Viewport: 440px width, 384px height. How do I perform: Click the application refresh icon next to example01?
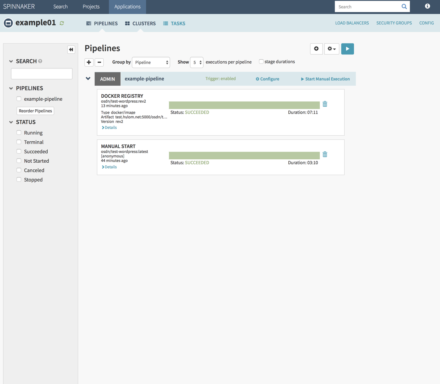tap(62, 23)
